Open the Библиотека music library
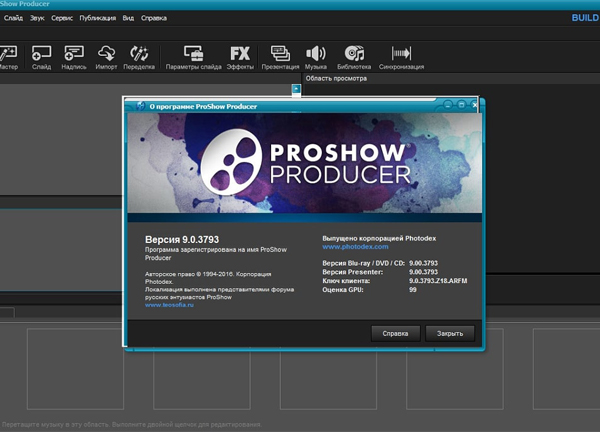The height and width of the screenshot is (432, 600). point(354,56)
